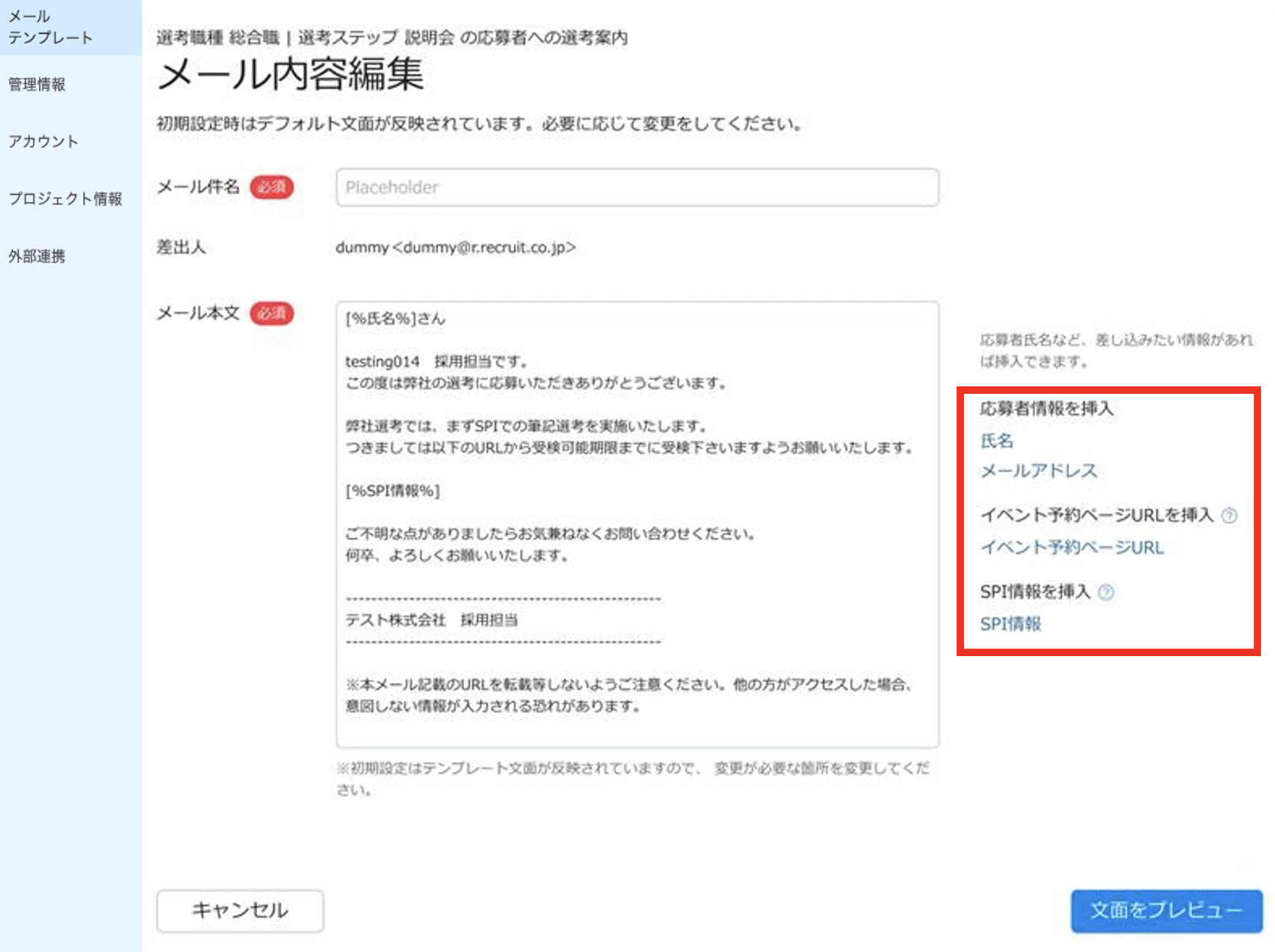
Task: Click テスト株式会社 採用担当 signature line
Action: [x=431, y=620]
